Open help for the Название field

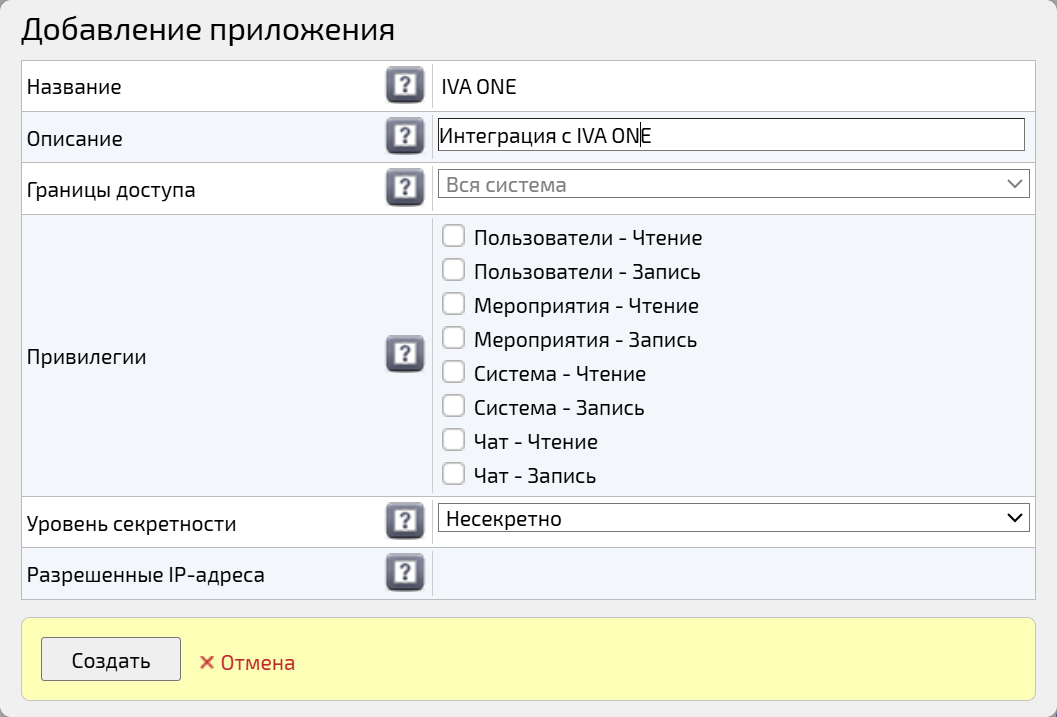pos(404,86)
